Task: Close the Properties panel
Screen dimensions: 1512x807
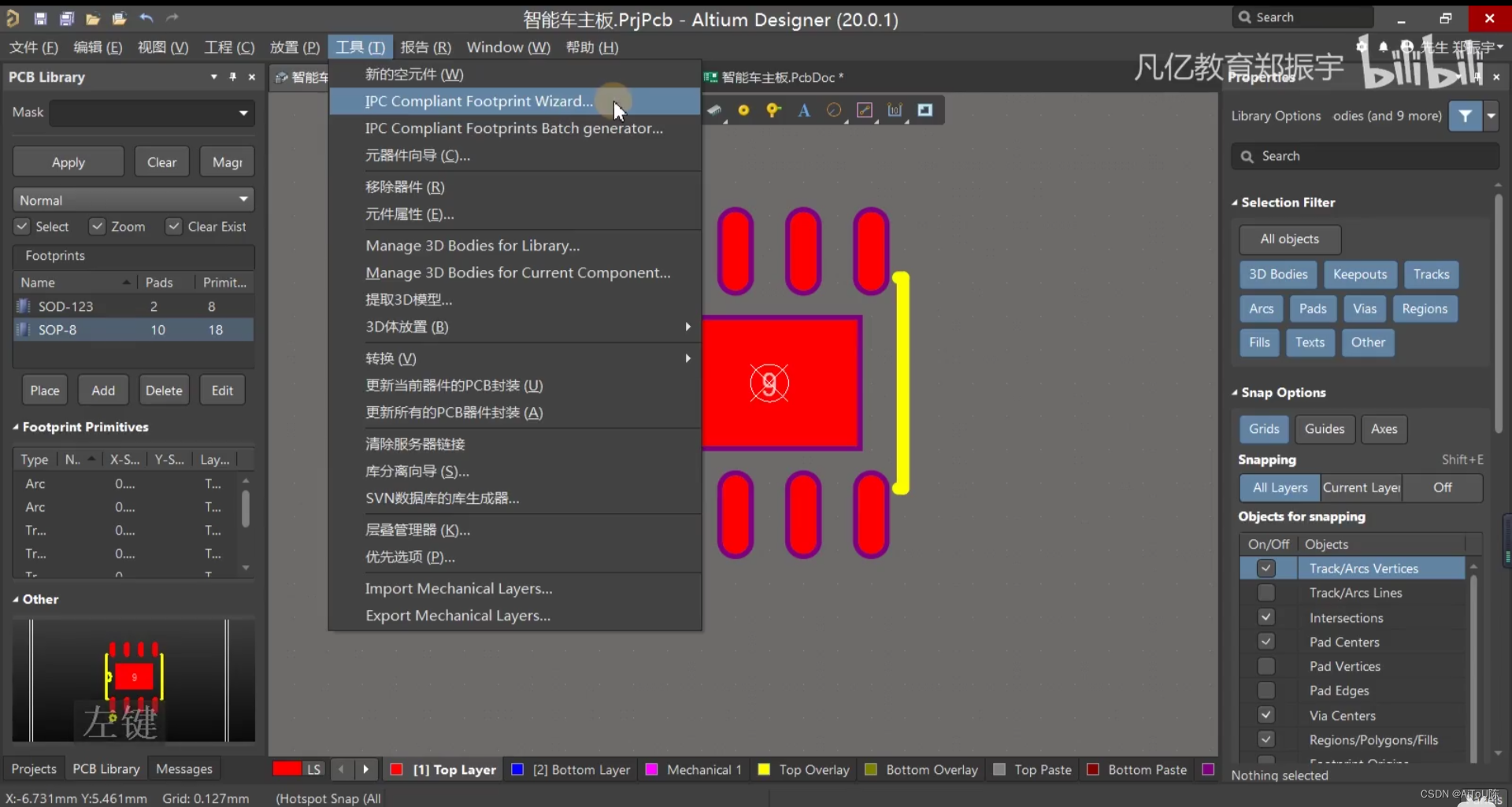Action: pos(1496,76)
